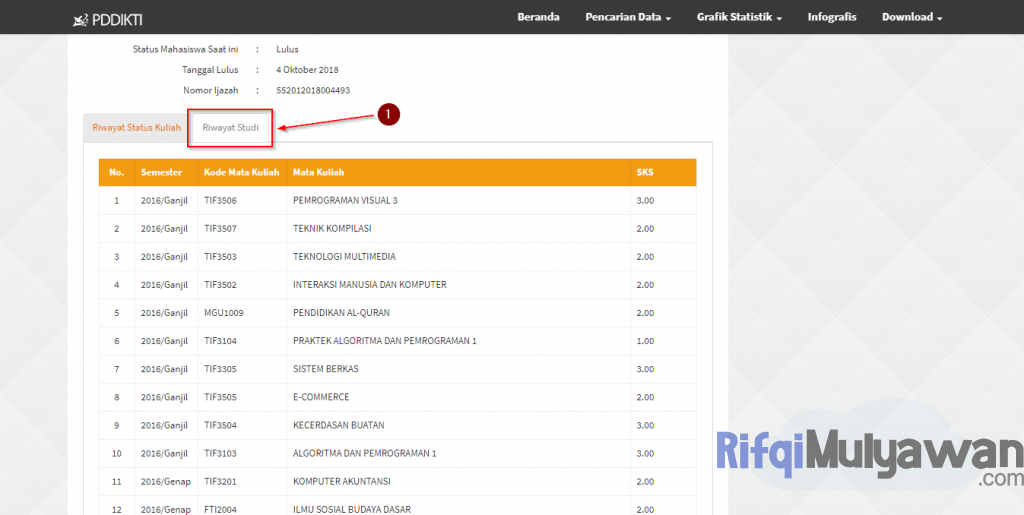1024x515 pixels.
Task: Select the KOMPUTER AKUNTANSI course name
Action: 342,481
